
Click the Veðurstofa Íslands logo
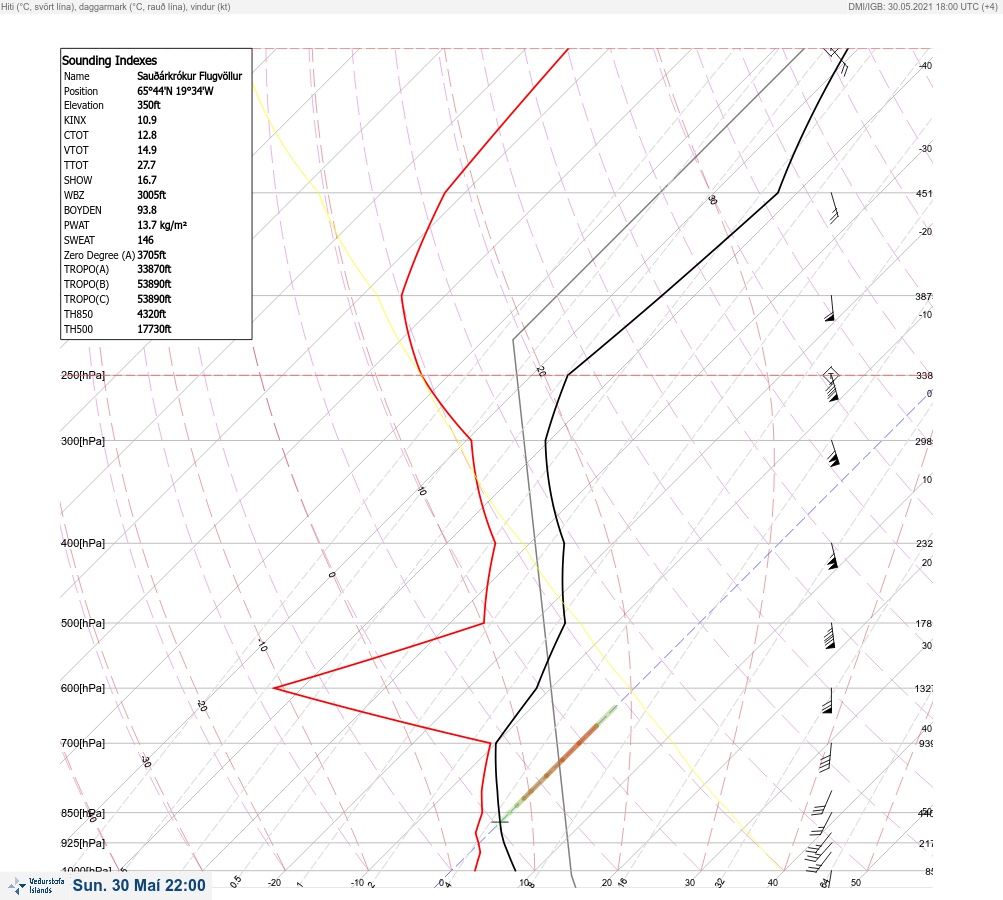pyautogui.click(x=36, y=886)
